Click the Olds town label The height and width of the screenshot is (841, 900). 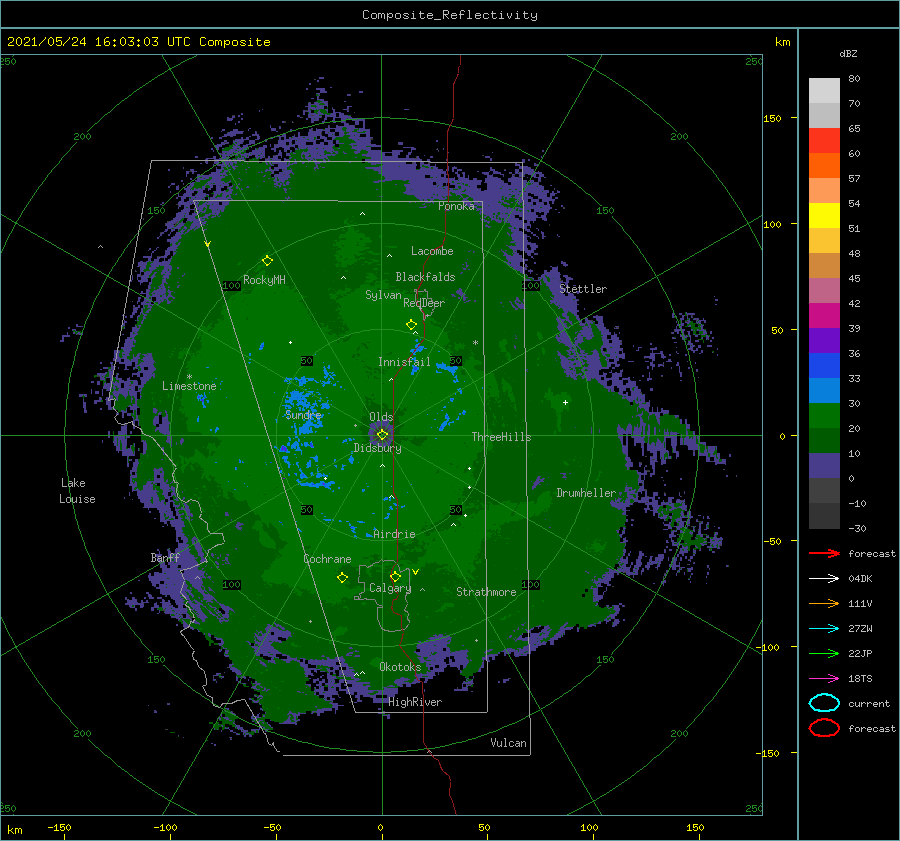pos(381,417)
